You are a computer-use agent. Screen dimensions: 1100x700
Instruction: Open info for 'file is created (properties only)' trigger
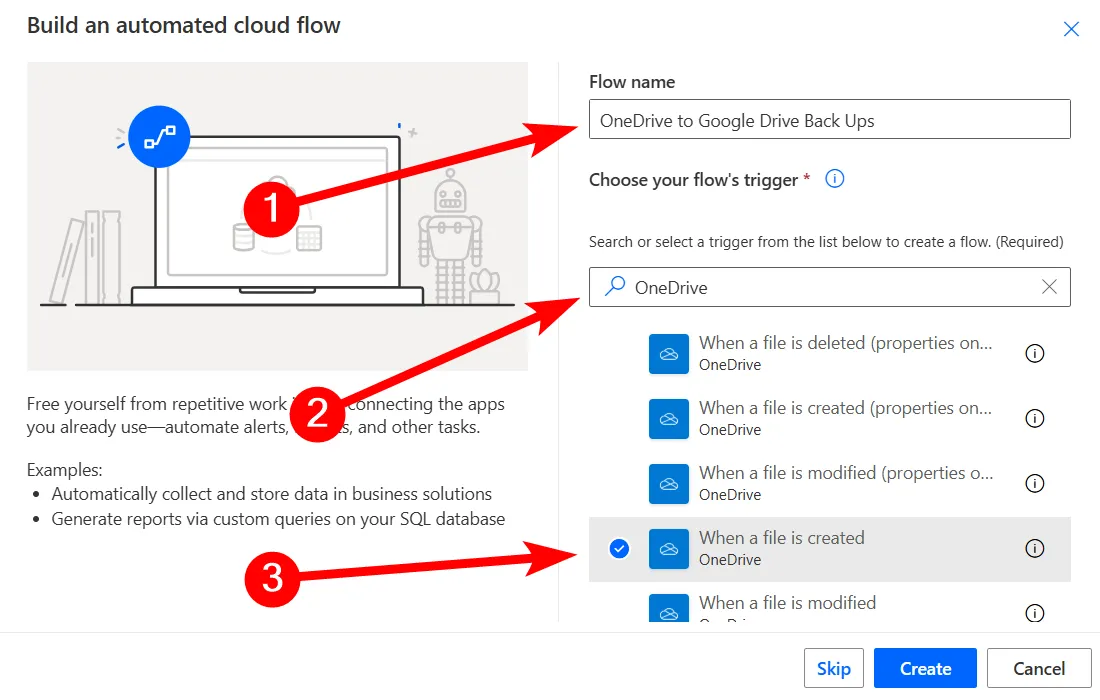coord(1035,418)
